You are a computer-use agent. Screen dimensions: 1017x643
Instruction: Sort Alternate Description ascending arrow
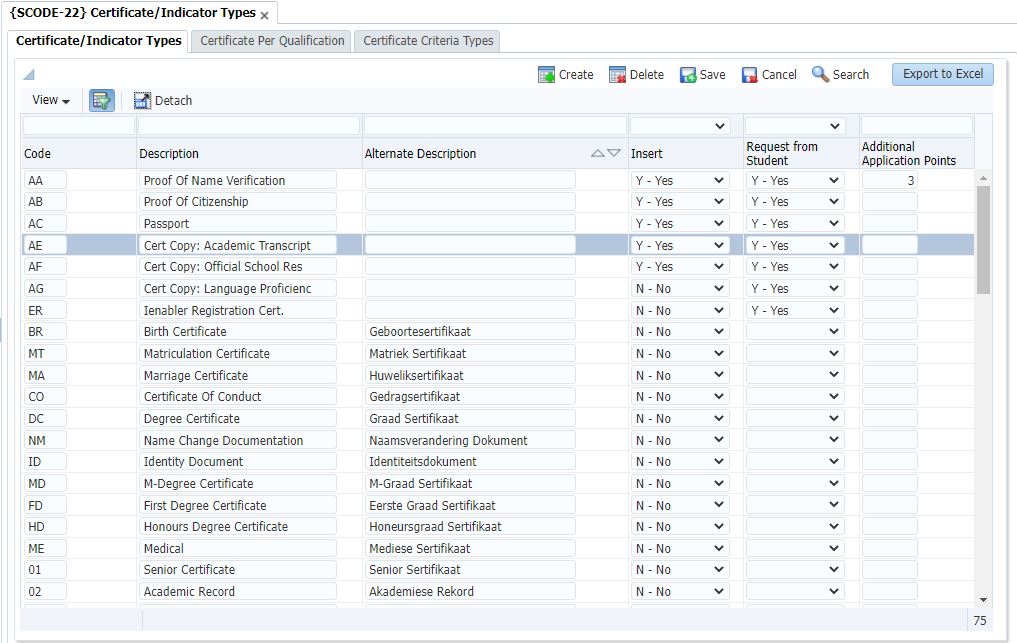(598, 154)
